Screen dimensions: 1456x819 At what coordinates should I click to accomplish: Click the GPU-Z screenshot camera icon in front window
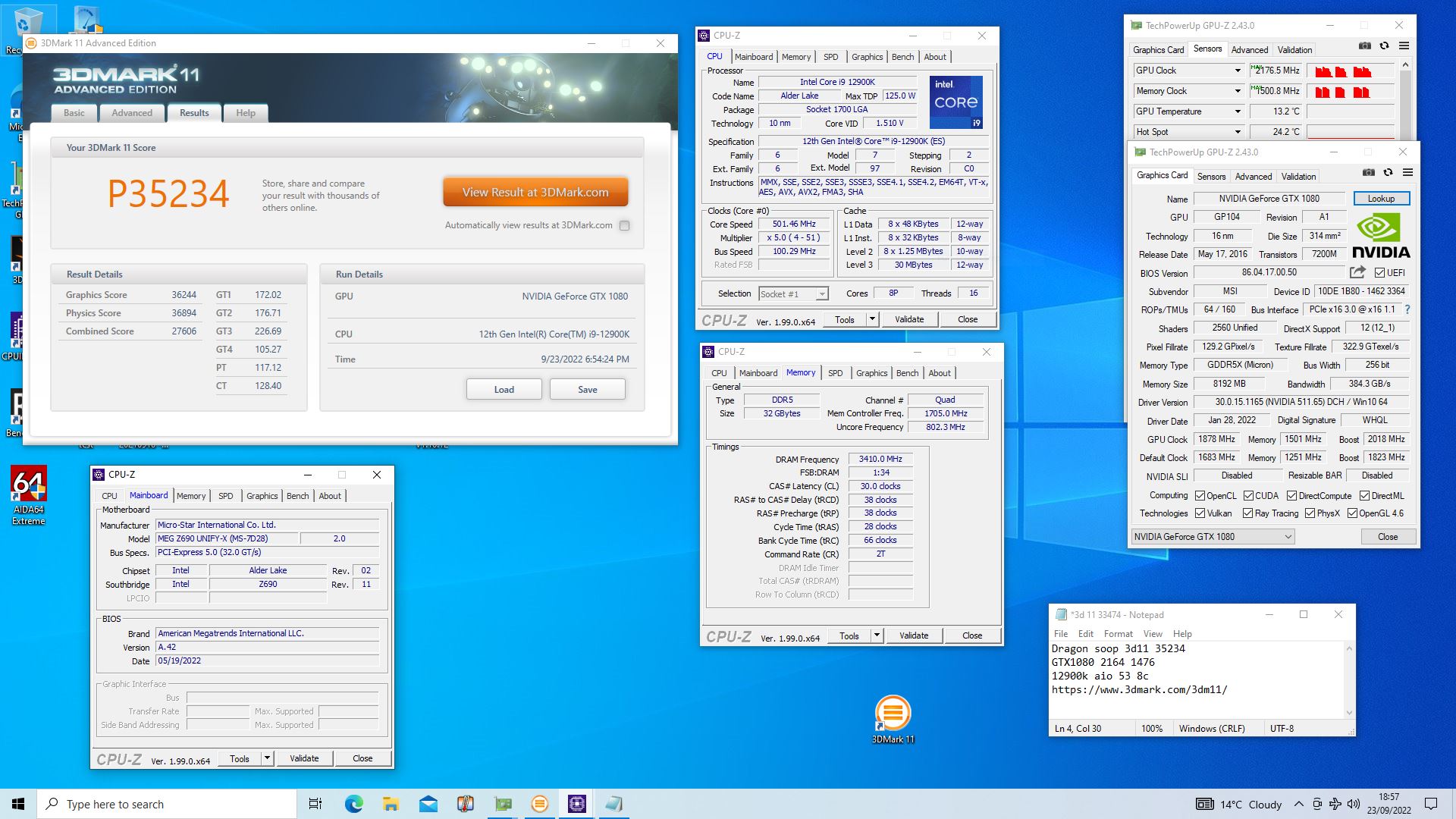click(1369, 173)
